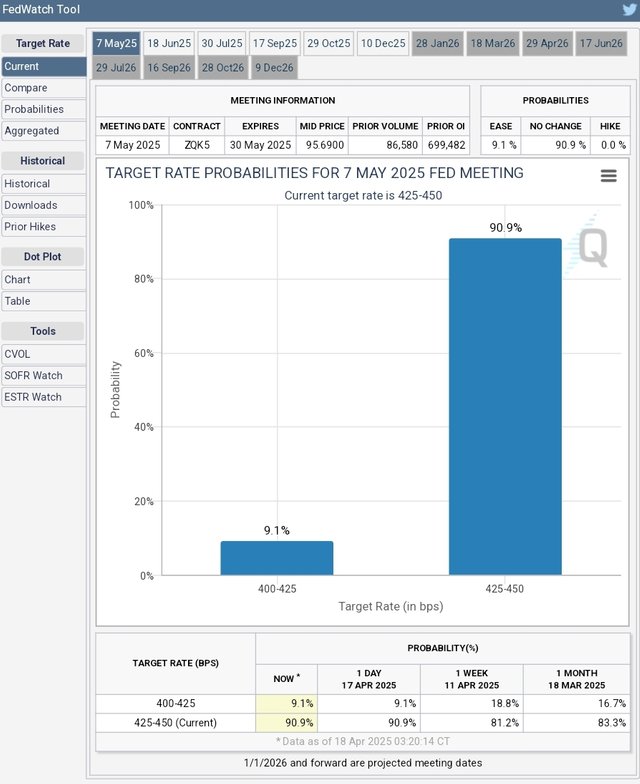Screen dimensions: 640x784
Task: Click the 425-450 (Current) row label
Action: [176, 723]
